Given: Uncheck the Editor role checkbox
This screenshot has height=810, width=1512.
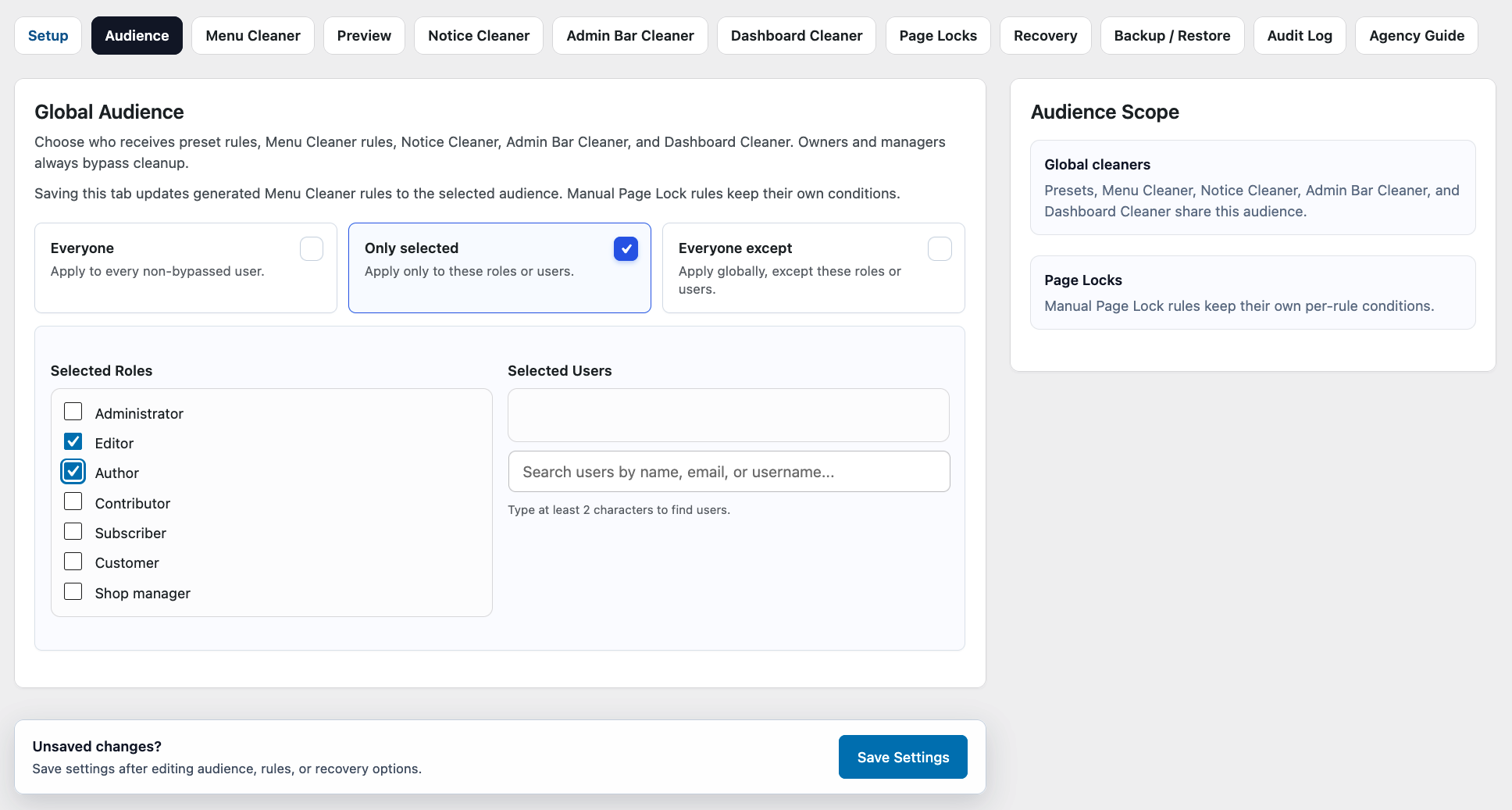Looking at the screenshot, I should pos(73,441).
